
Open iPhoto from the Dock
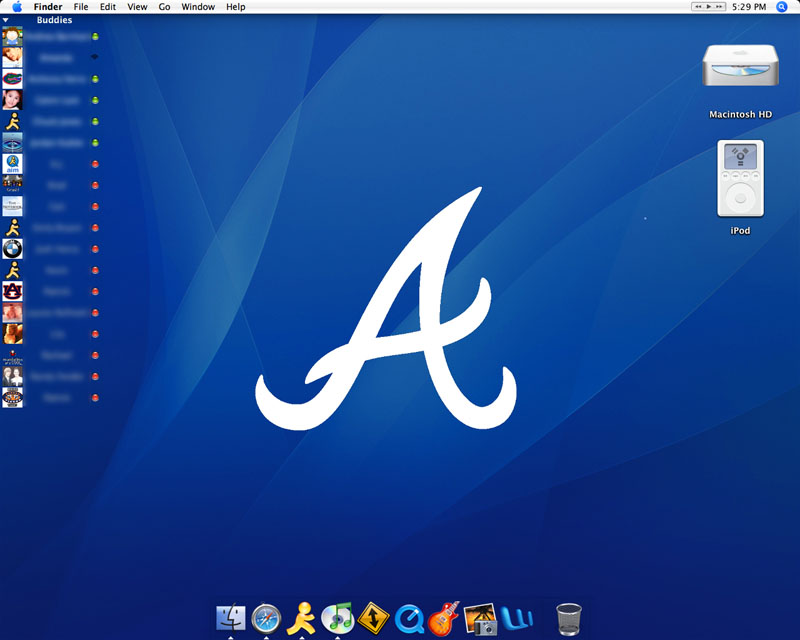[x=480, y=619]
